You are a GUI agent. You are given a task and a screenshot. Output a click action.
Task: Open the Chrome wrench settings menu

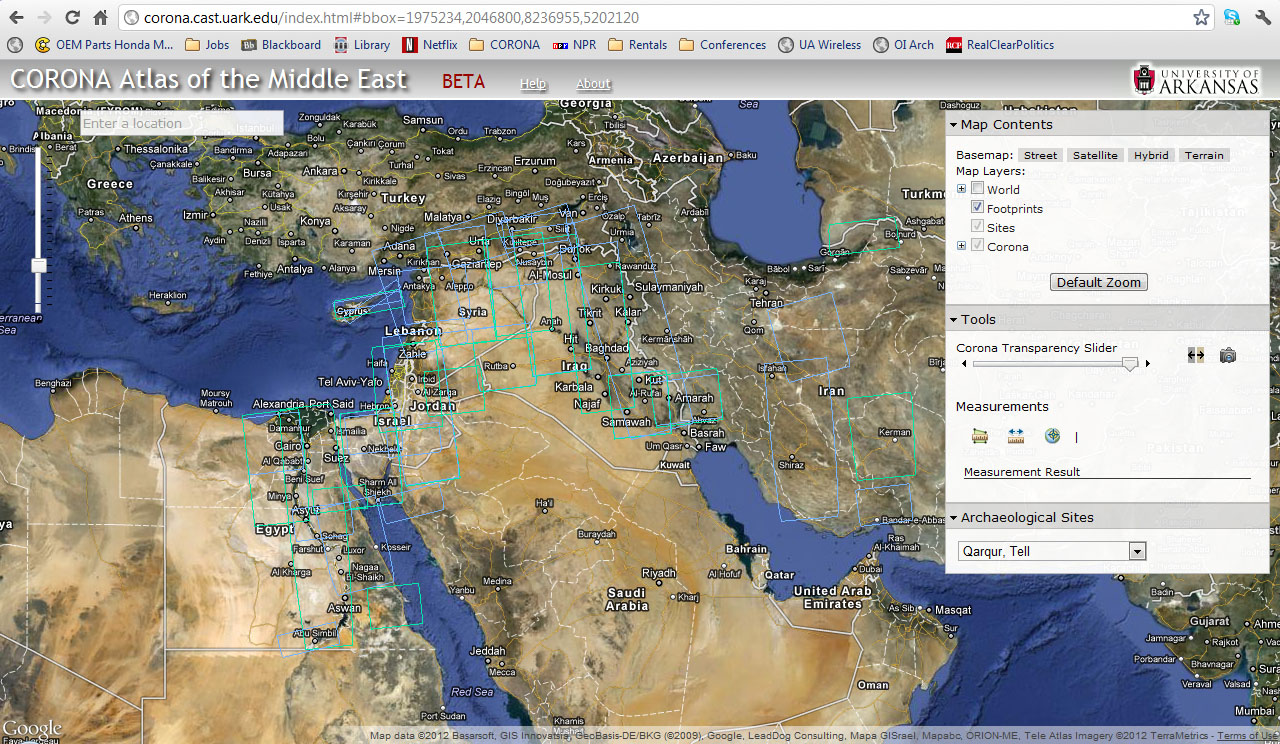pyautogui.click(x=1262, y=18)
